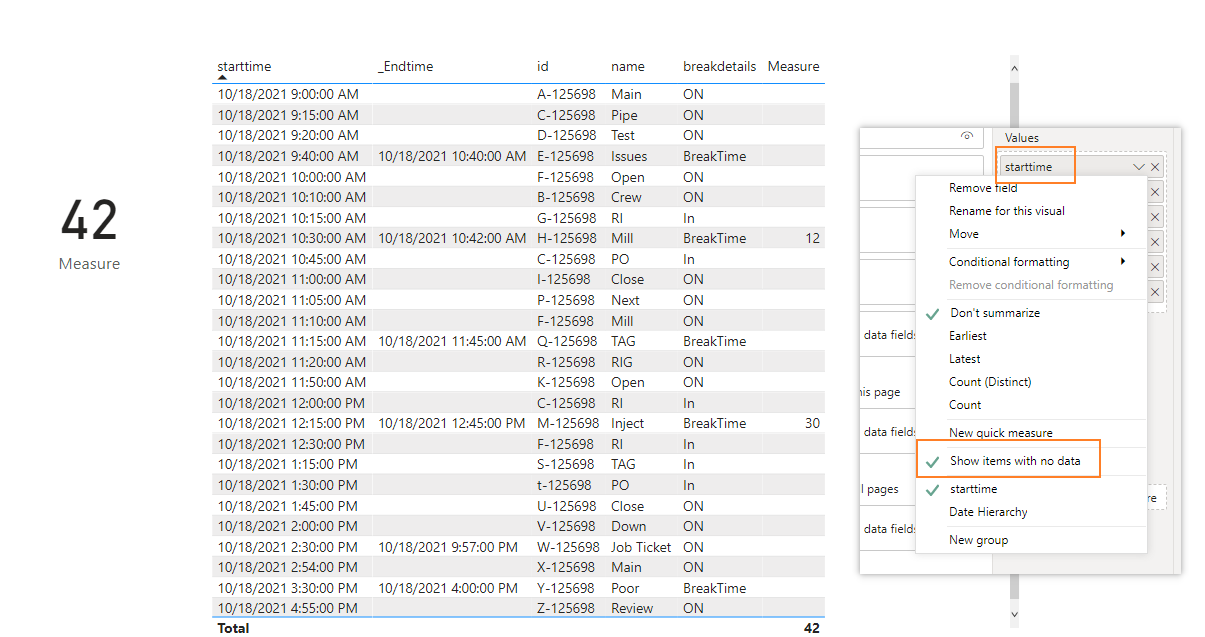The width and height of the screenshot is (1205, 637).
Task: Click the Total row value 42
Action: coord(812,629)
